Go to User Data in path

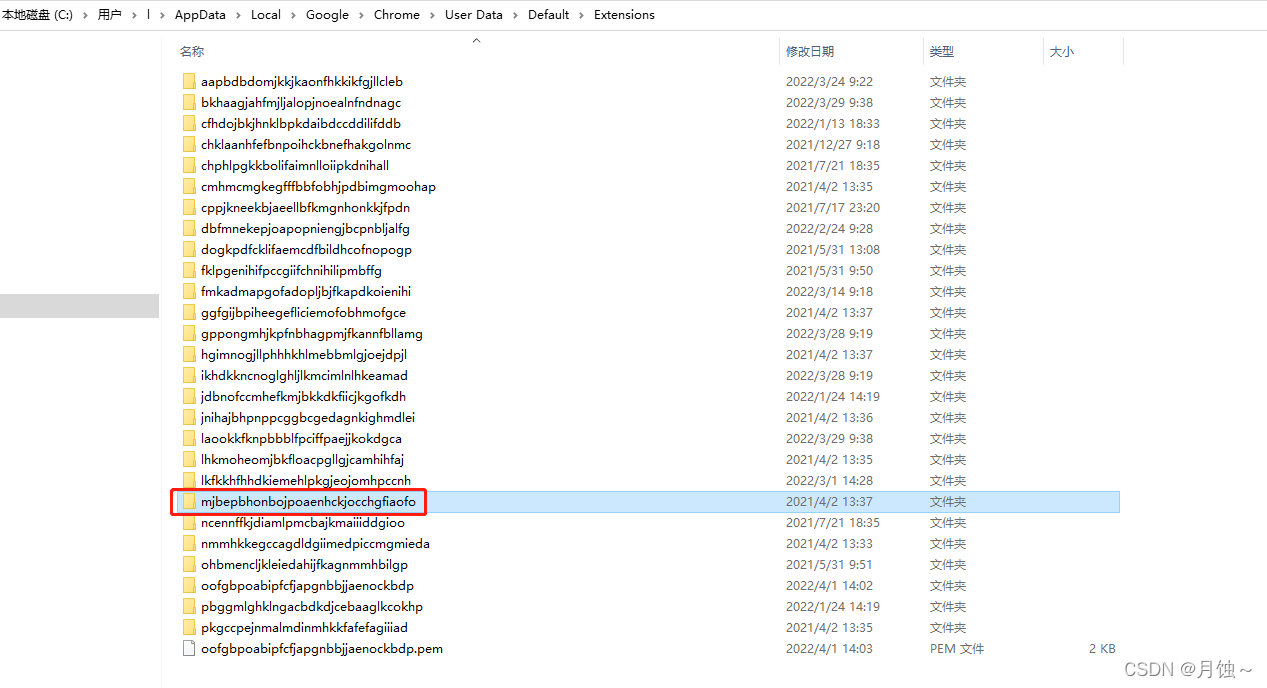point(474,15)
